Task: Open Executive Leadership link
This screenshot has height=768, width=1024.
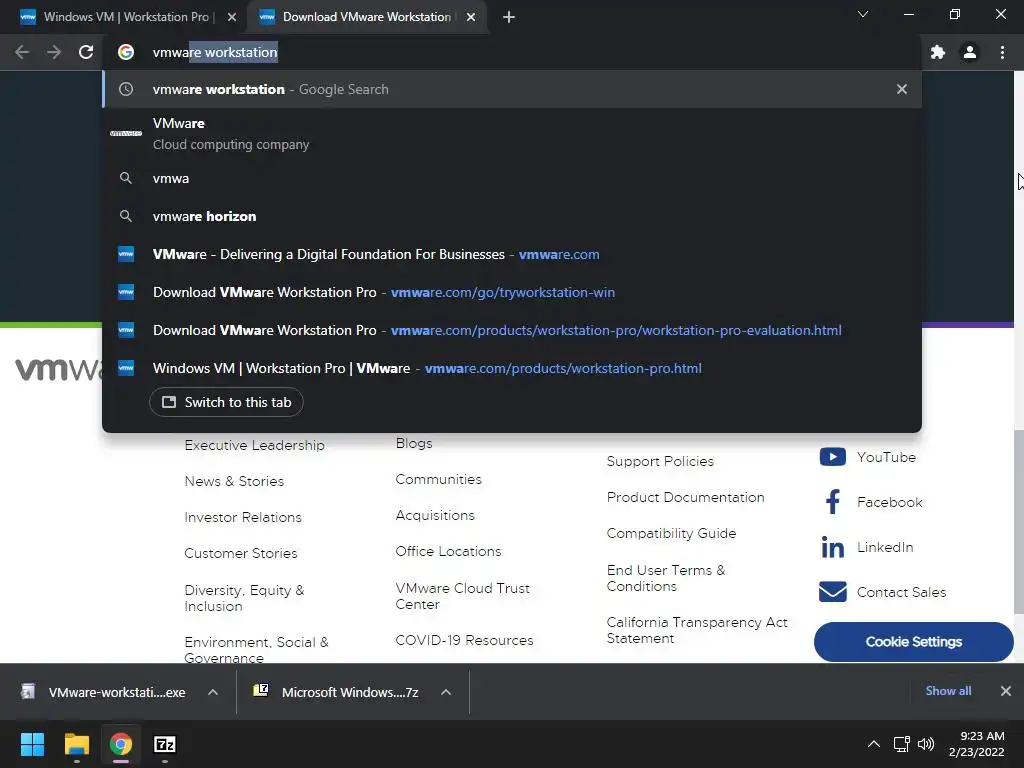Action: click(x=254, y=445)
